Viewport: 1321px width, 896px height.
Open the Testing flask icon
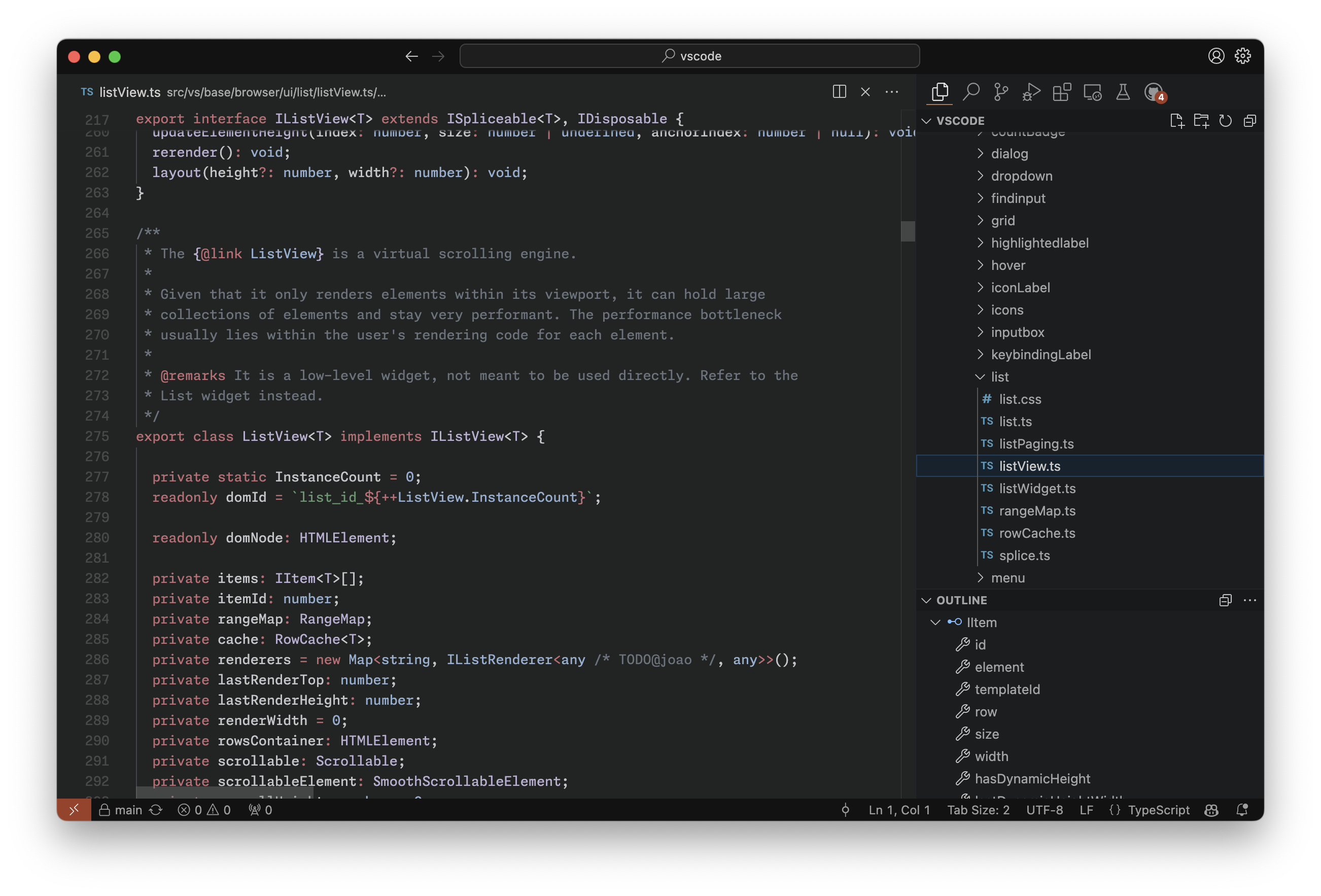1123,91
